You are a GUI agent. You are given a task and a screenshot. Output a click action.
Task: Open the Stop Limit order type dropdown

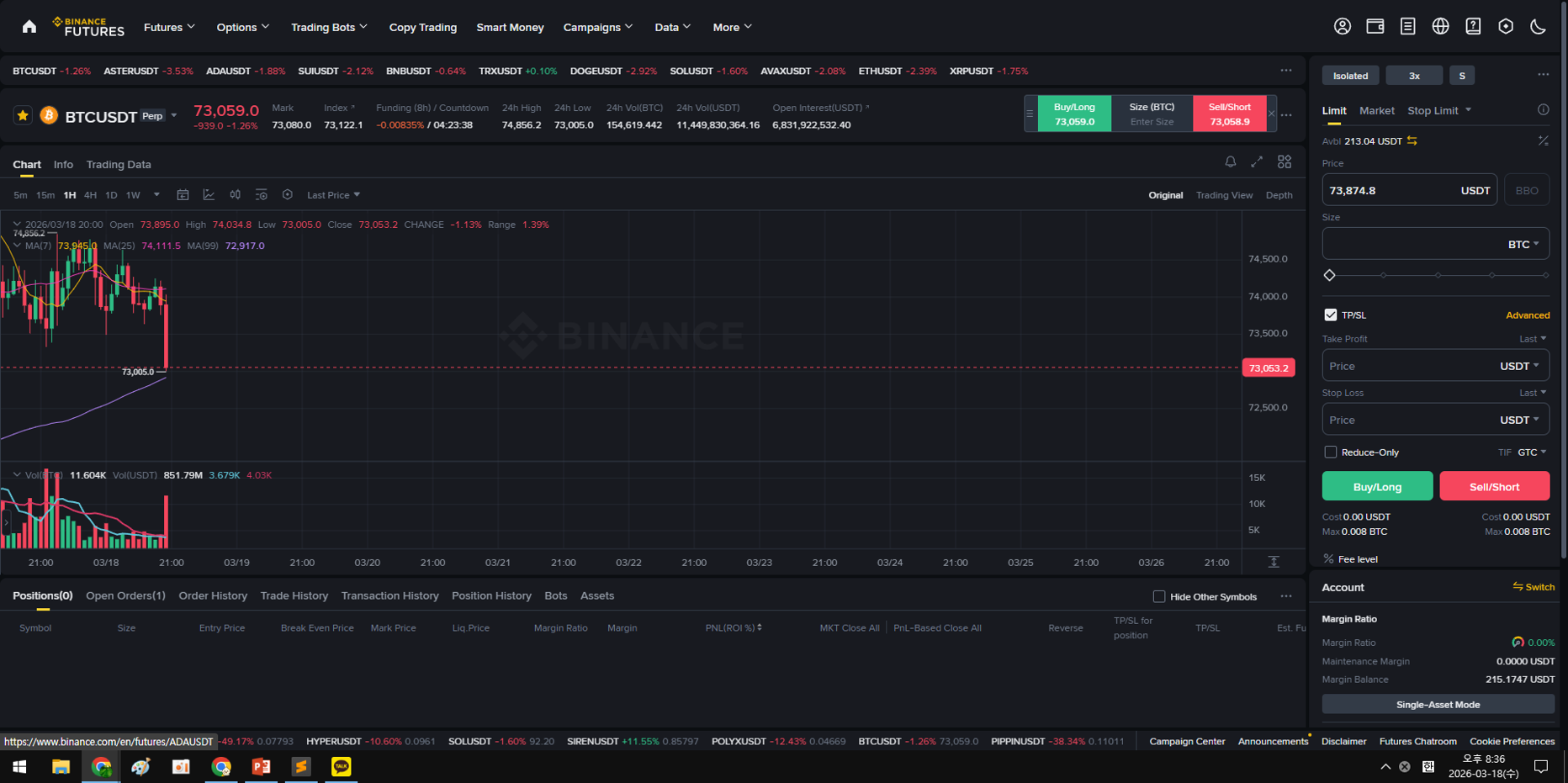(x=1439, y=110)
